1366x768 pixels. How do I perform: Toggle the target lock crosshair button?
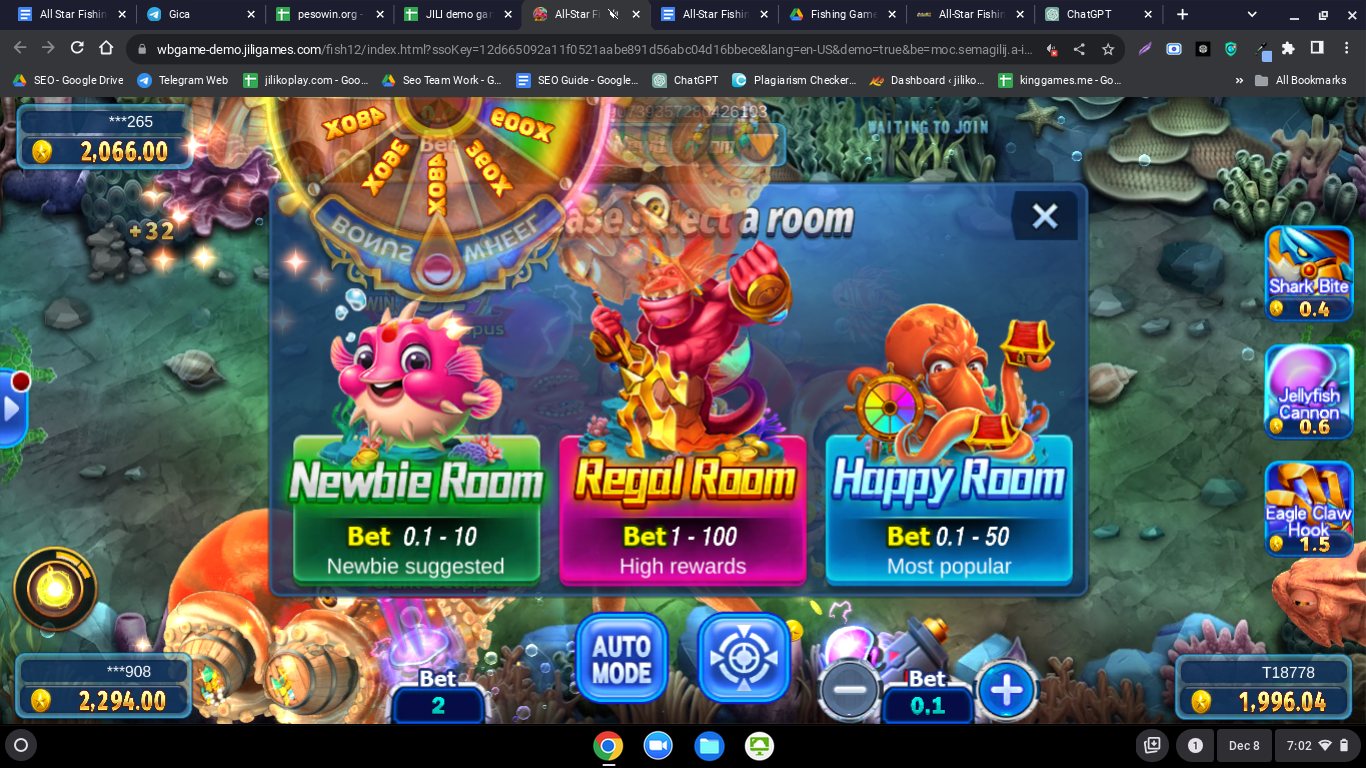tap(742, 658)
